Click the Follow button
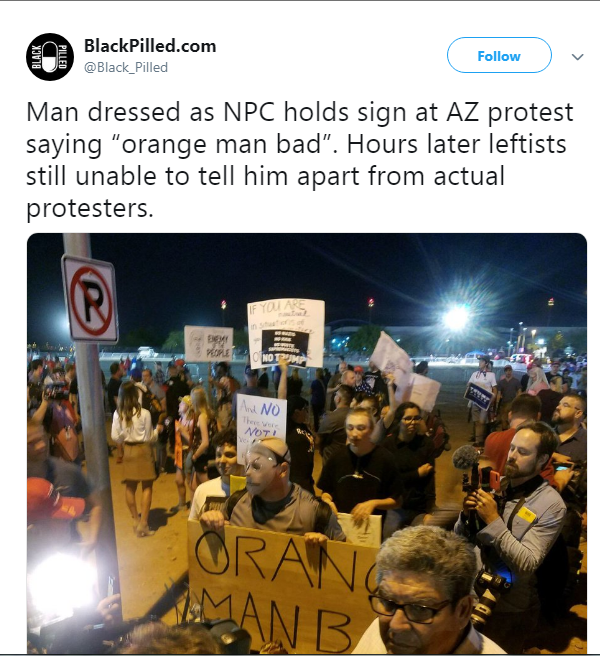Screen dimensions: 600x656 pyautogui.click(x=499, y=55)
